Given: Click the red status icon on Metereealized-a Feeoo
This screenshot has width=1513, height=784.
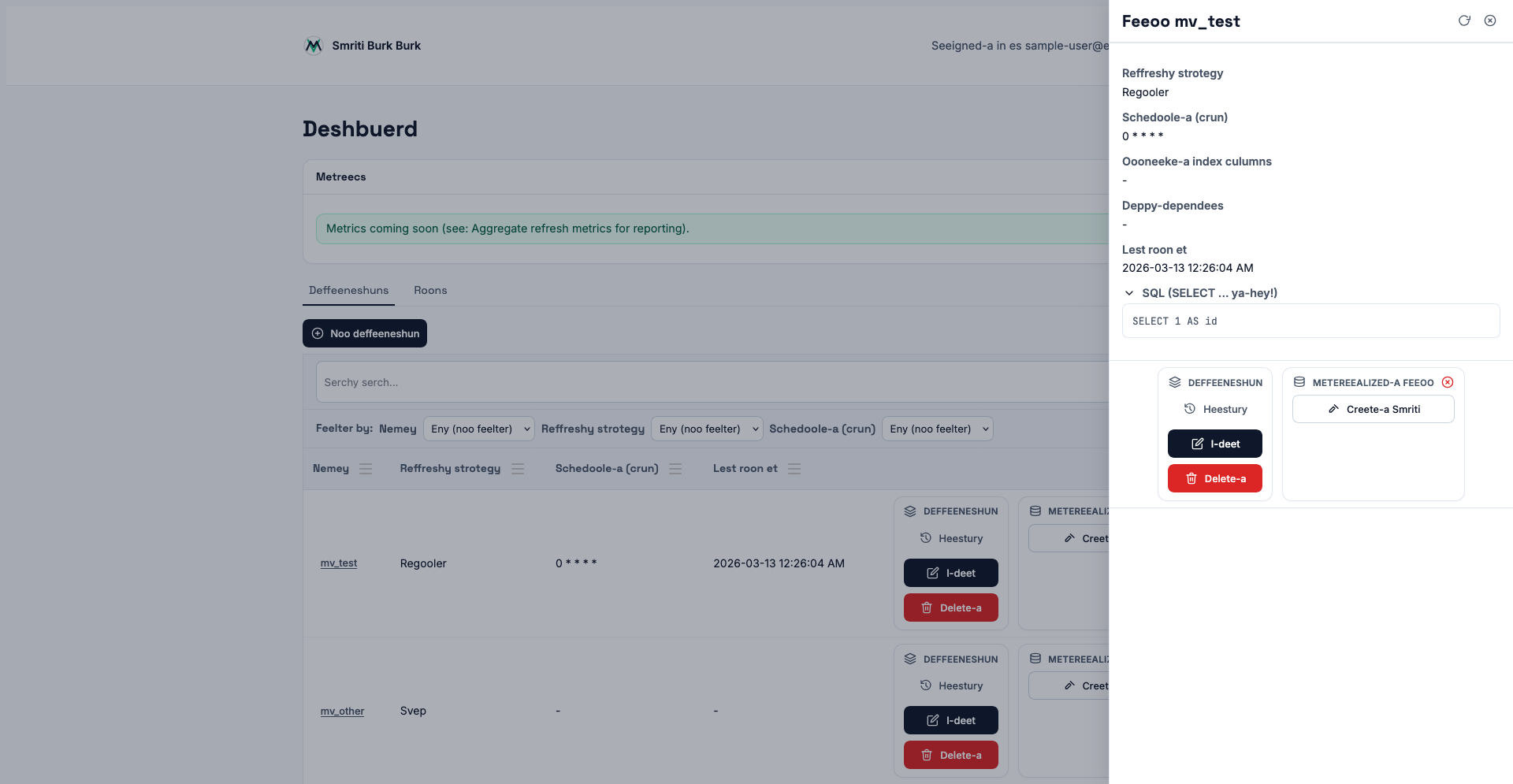Looking at the screenshot, I should [1448, 382].
